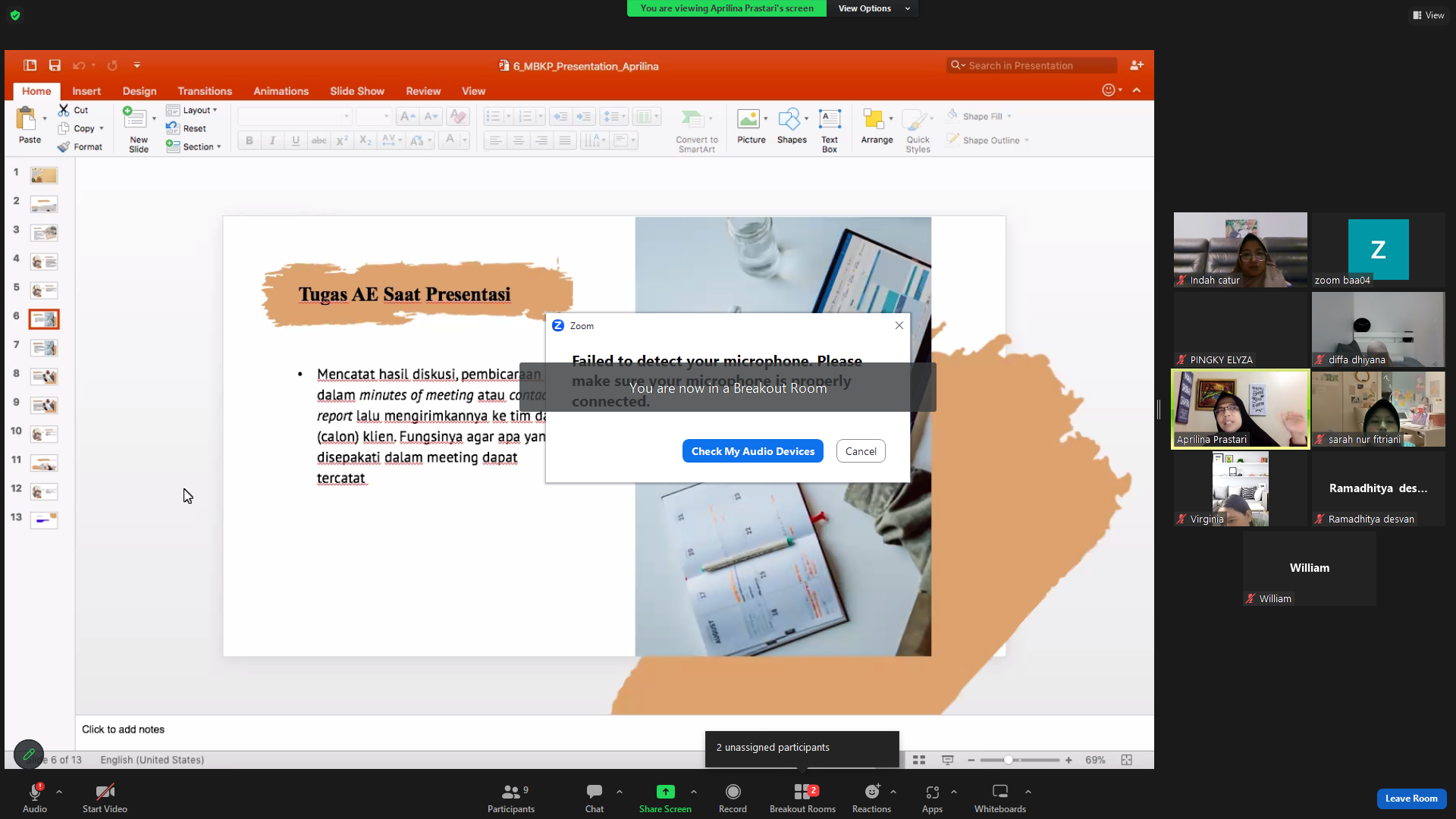
Task: Open the Animations tab
Action: pos(281,91)
